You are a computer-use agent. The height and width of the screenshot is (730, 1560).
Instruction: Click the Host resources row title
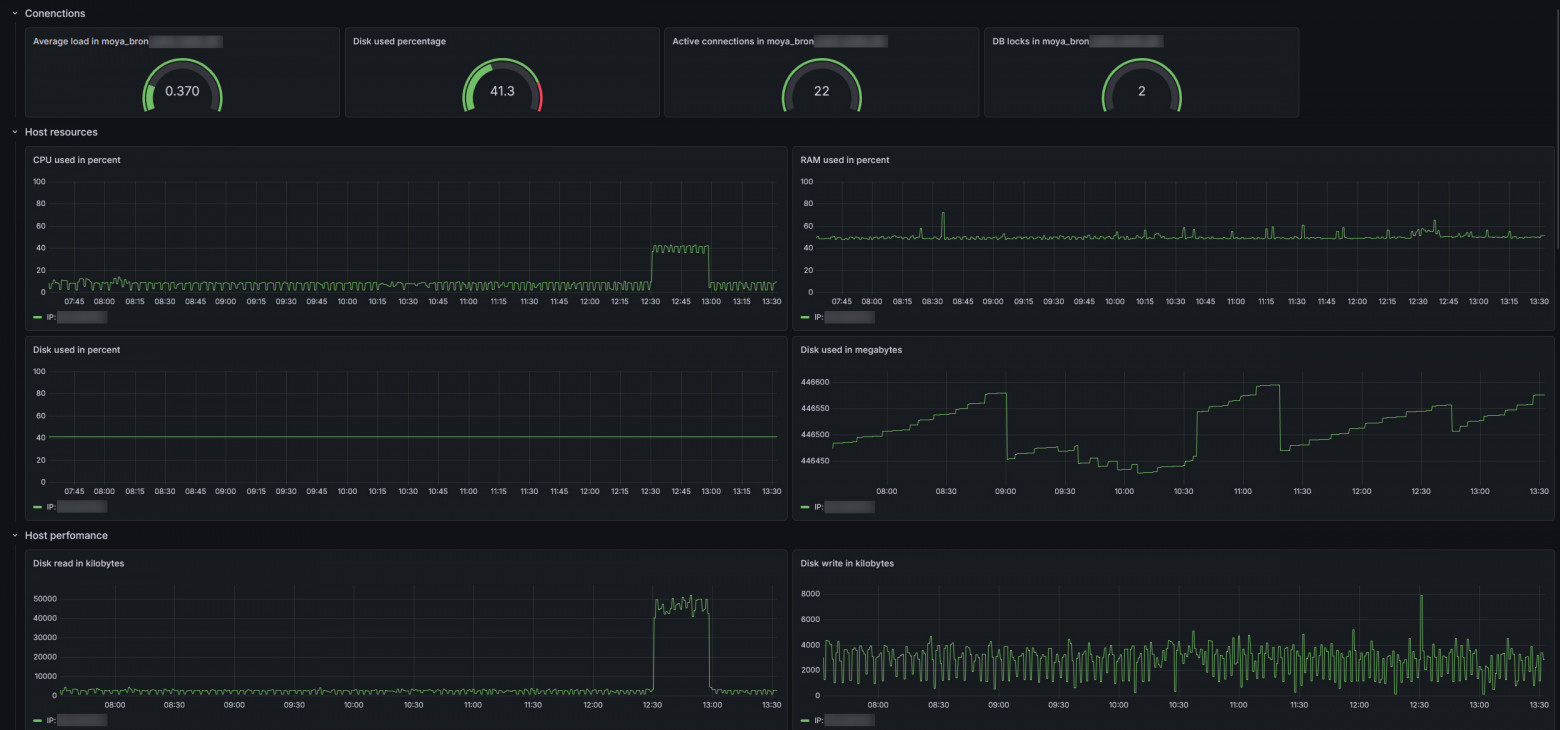61,132
